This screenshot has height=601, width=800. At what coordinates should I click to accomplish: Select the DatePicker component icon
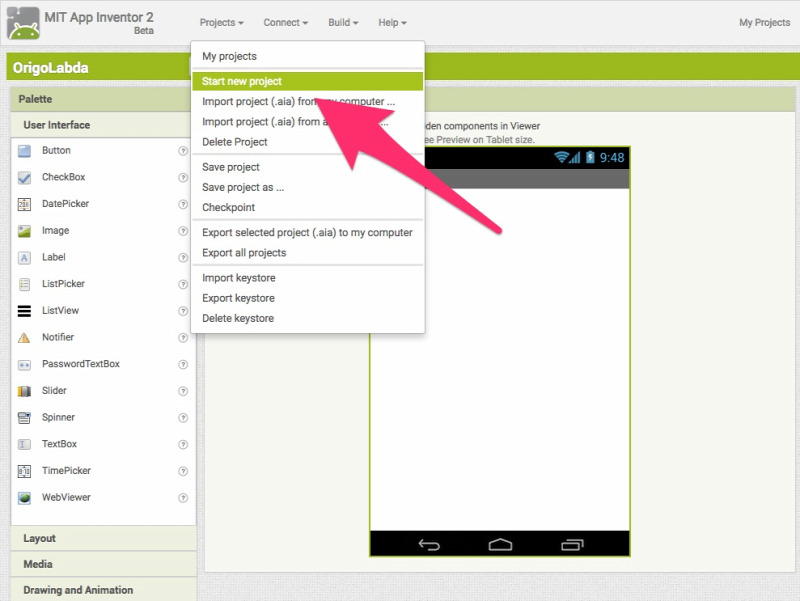24,204
